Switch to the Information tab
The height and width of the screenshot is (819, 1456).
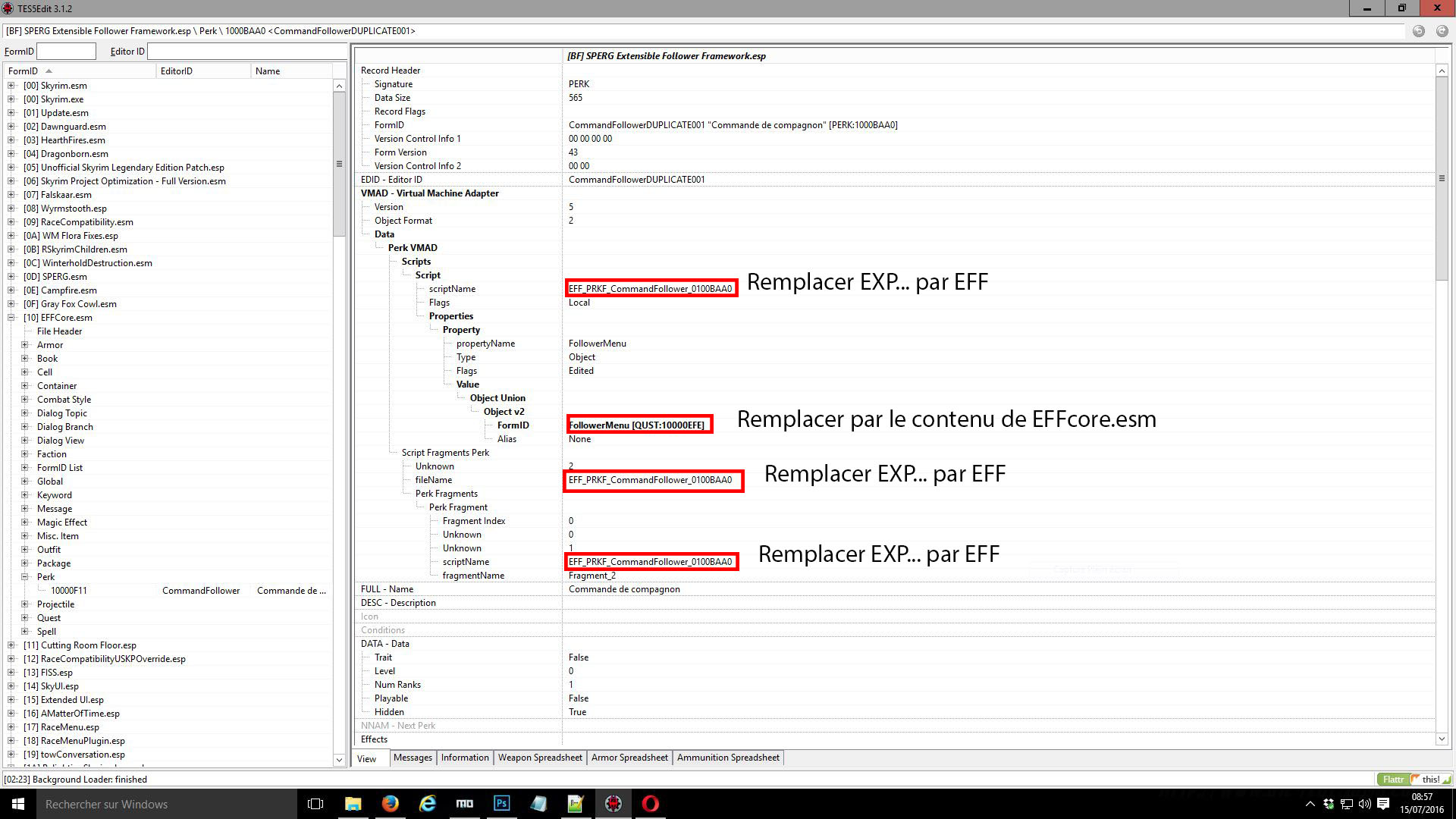coord(465,758)
